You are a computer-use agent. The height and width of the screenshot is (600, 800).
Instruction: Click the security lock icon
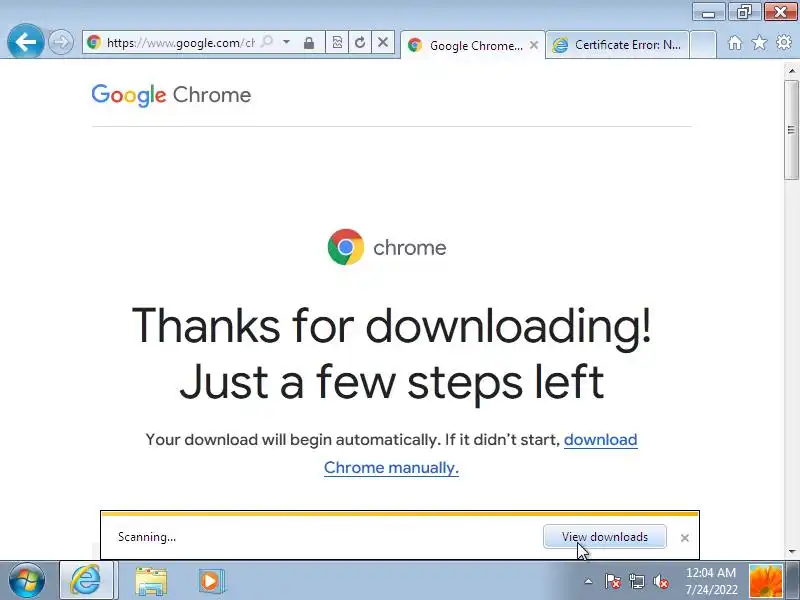309,43
